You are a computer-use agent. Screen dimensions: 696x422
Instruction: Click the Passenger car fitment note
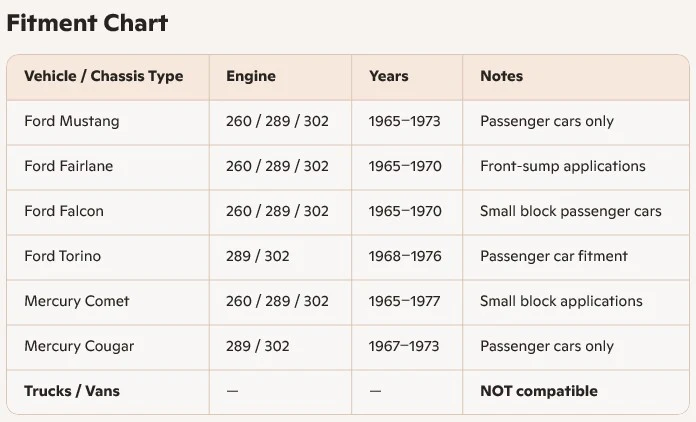tap(554, 256)
